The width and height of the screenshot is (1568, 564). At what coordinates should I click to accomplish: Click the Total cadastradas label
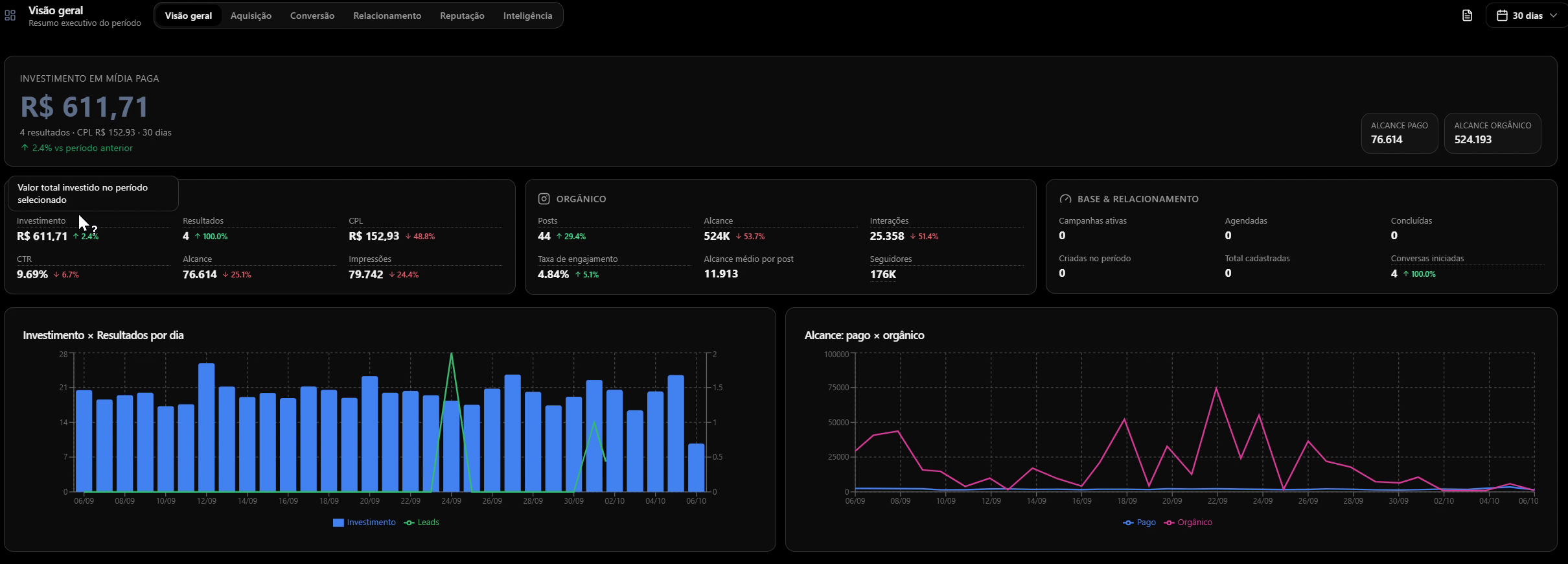pyautogui.click(x=1257, y=259)
